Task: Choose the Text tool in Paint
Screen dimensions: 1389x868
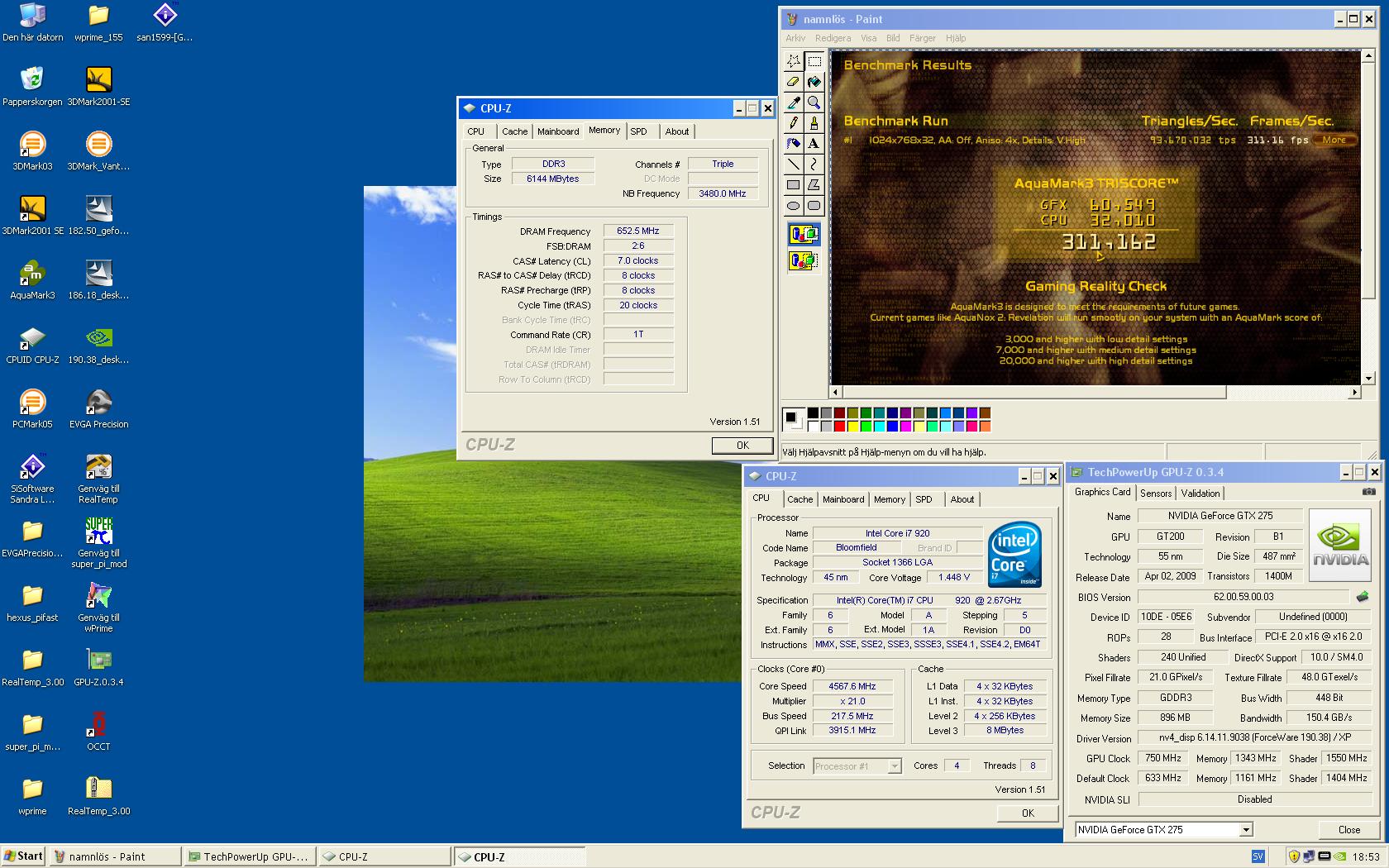Action: pos(814,144)
